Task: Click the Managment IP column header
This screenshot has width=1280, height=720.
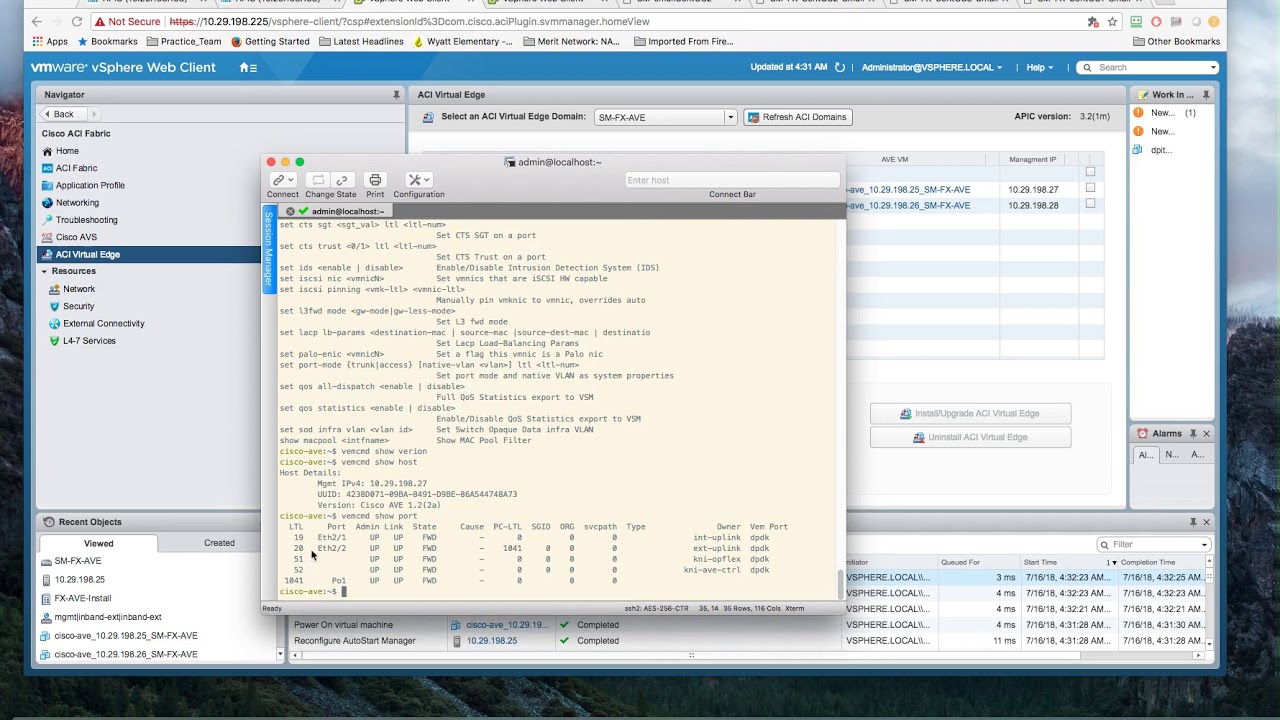Action: 1032,159
